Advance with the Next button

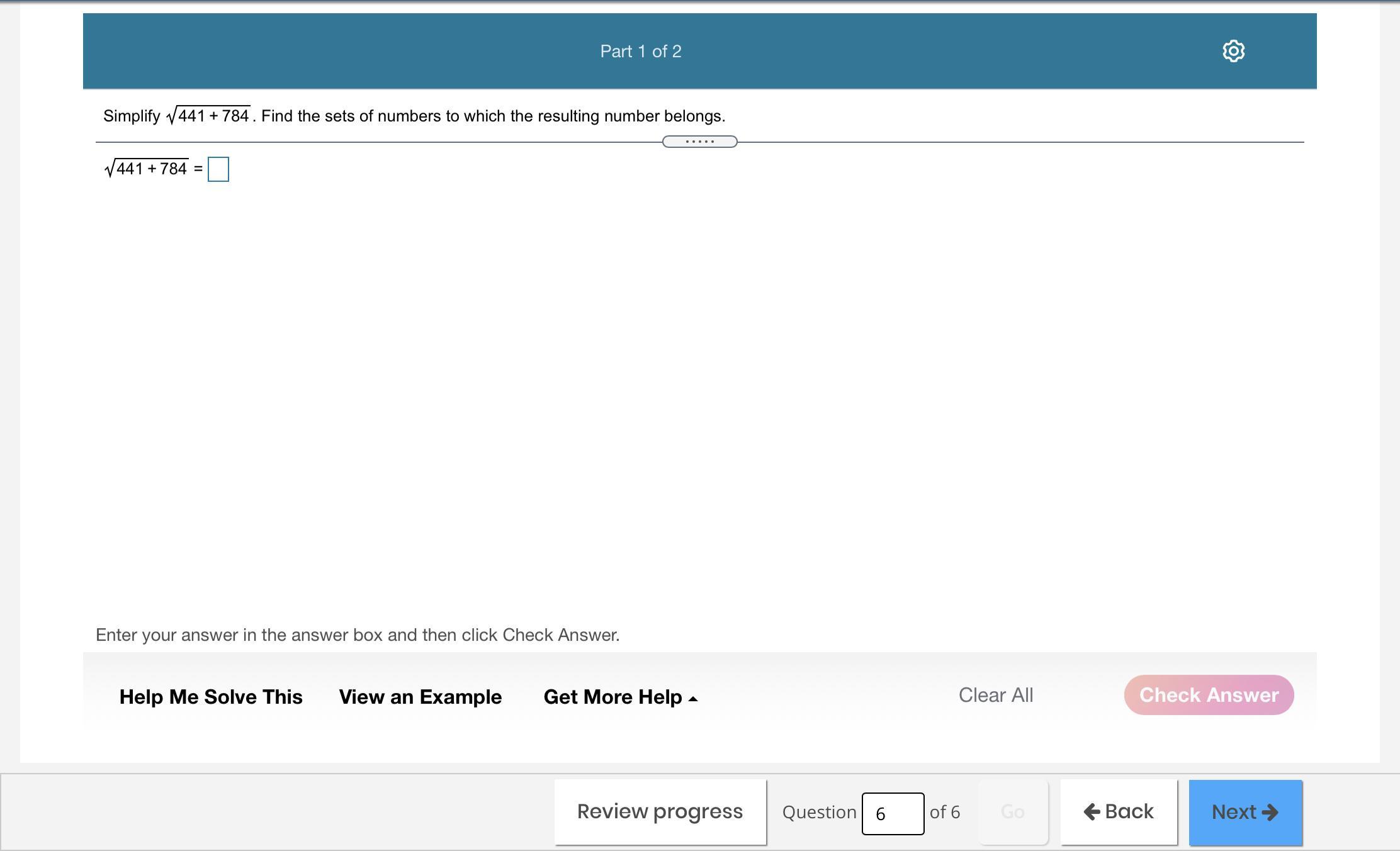click(x=1245, y=812)
